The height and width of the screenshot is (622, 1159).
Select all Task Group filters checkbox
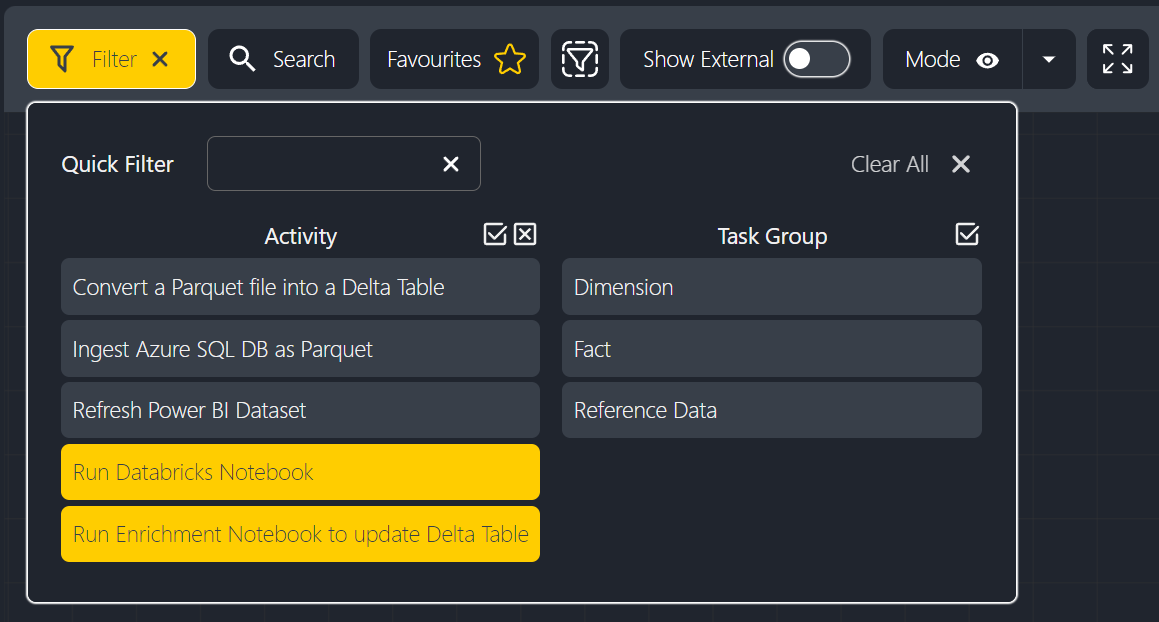[x=967, y=234]
